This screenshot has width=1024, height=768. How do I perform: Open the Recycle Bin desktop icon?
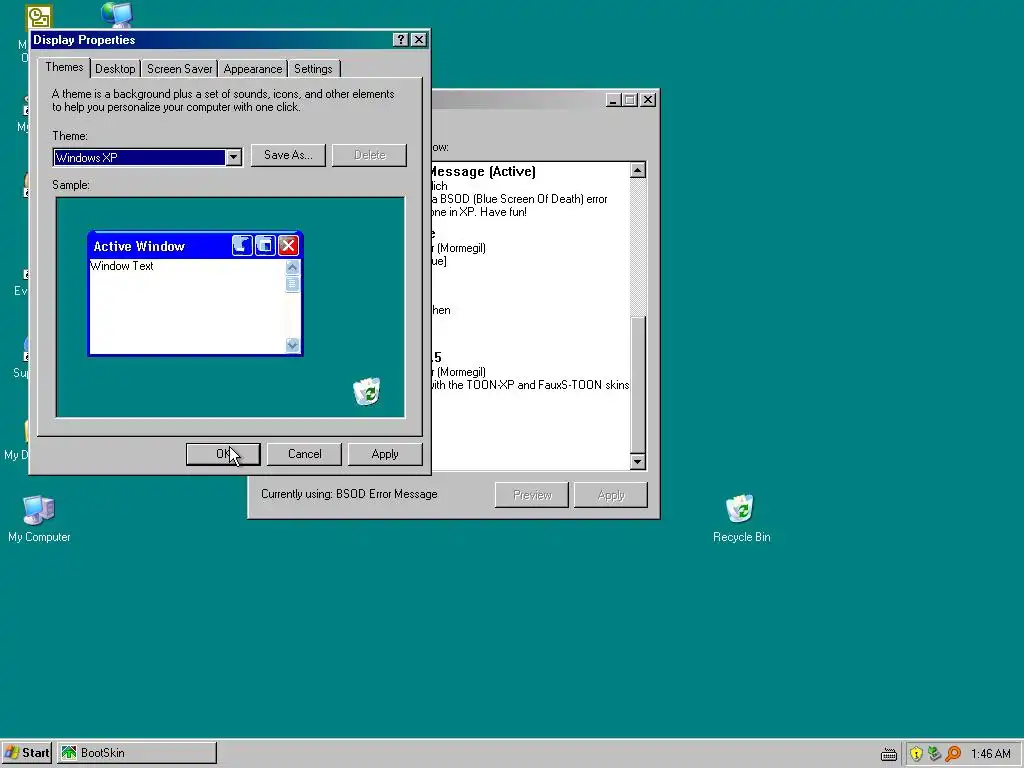(x=741, y=519)
